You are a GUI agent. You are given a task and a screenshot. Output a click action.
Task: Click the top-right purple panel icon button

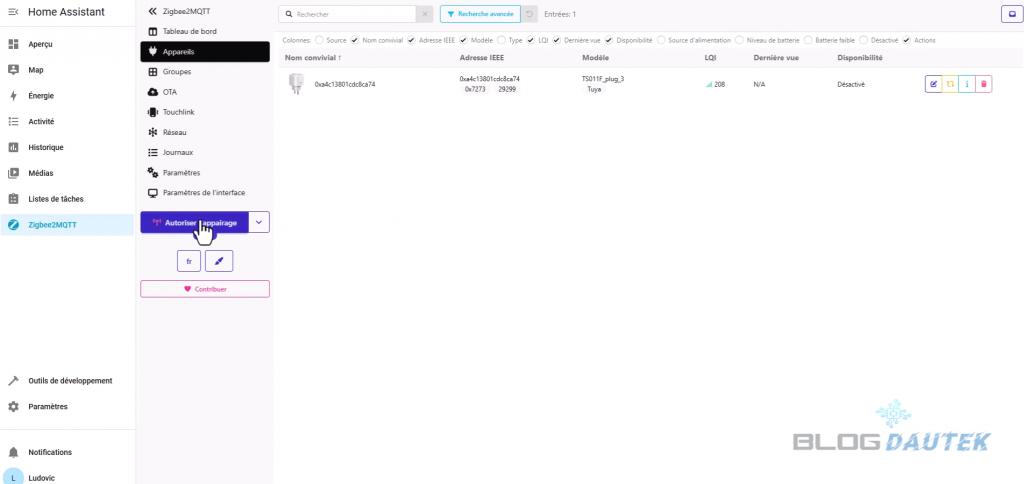1009,14
